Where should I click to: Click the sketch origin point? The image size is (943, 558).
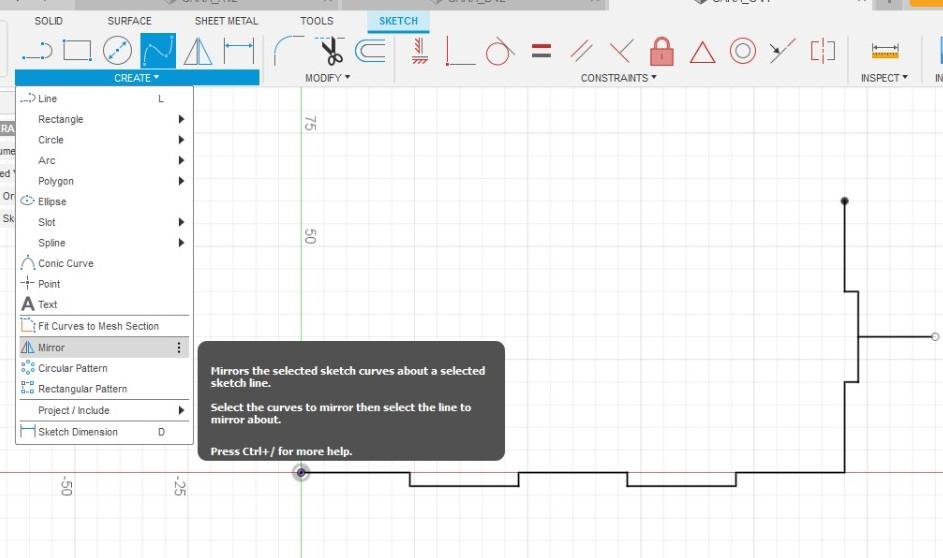pos(301,473)
